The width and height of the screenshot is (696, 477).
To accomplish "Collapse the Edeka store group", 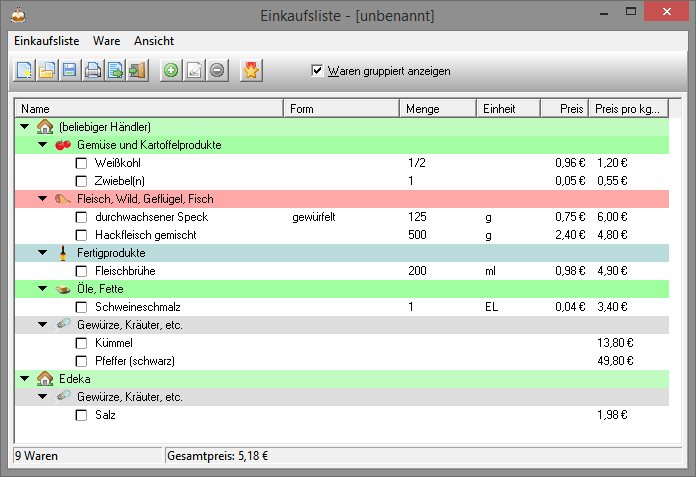I will point(24,379).
